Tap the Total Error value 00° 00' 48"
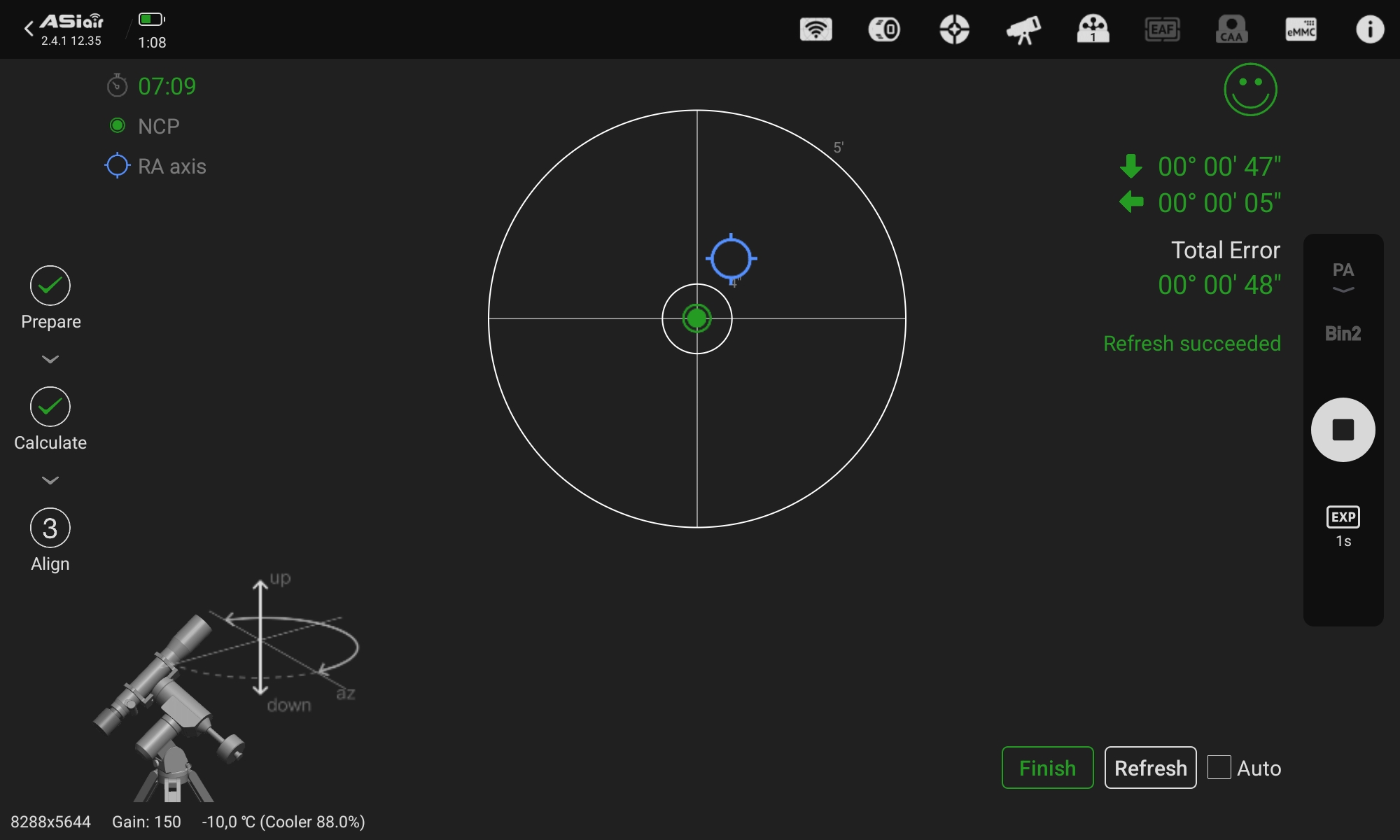 [1219, 285]
